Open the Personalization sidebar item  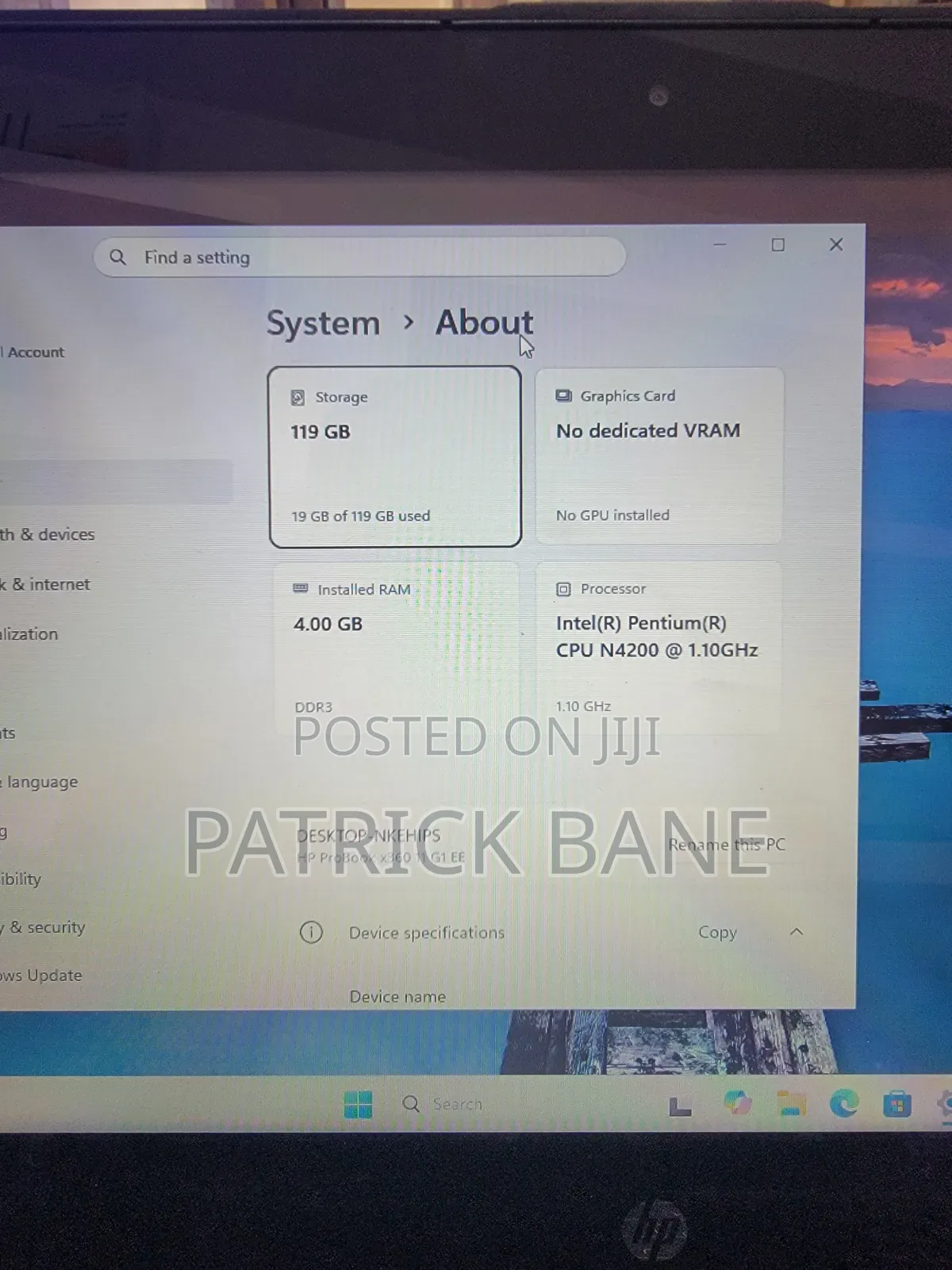(x=29, y=634)
